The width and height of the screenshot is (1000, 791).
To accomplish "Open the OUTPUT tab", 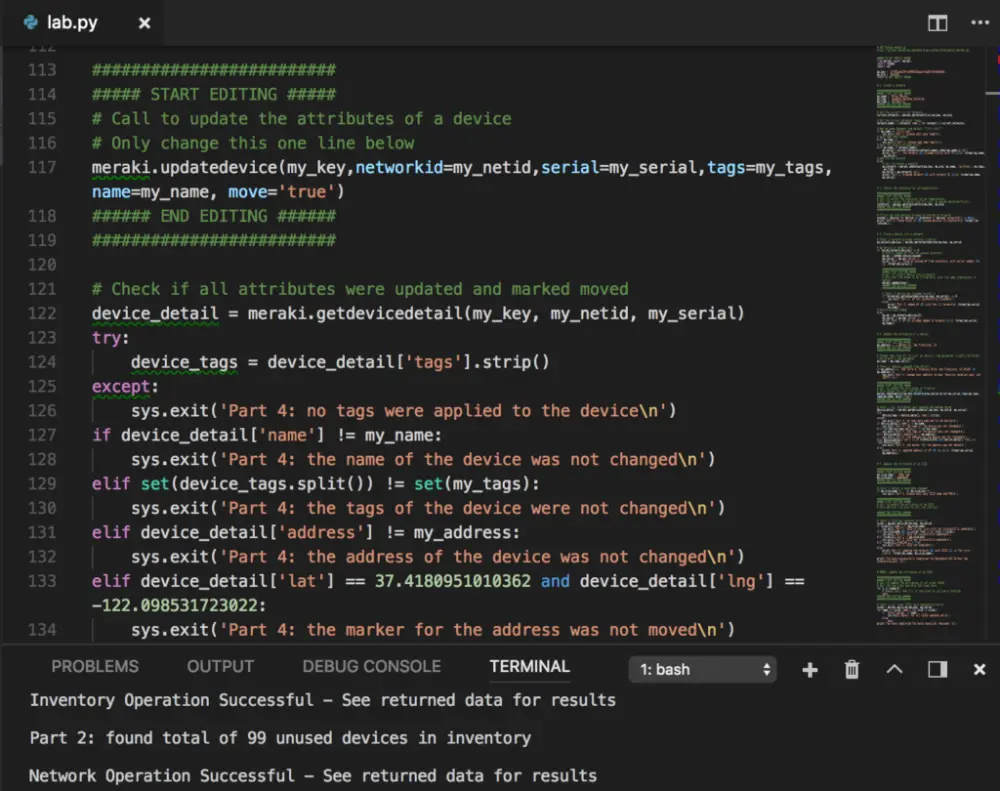I will 220,666.
